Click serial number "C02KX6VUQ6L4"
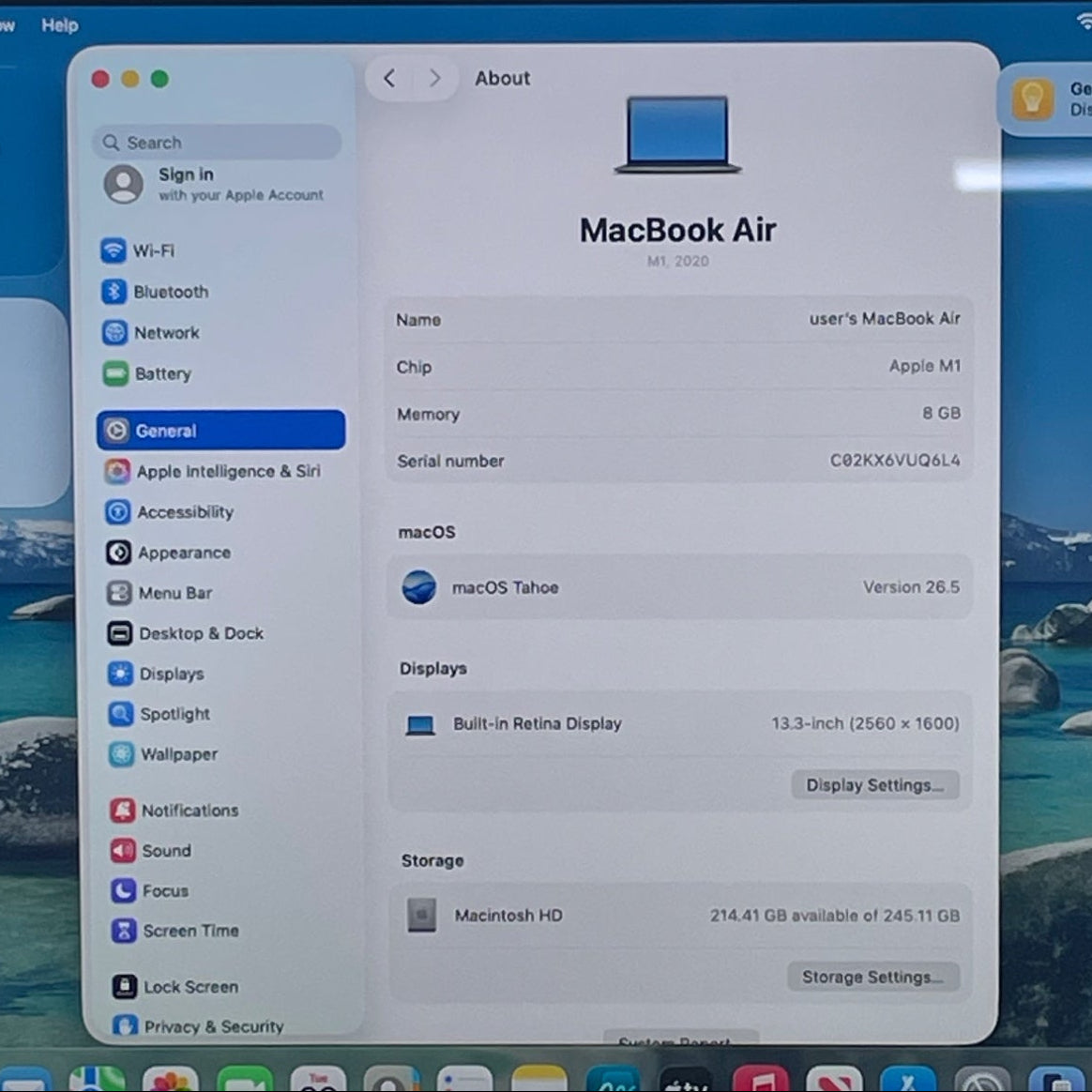 [894, 461]
